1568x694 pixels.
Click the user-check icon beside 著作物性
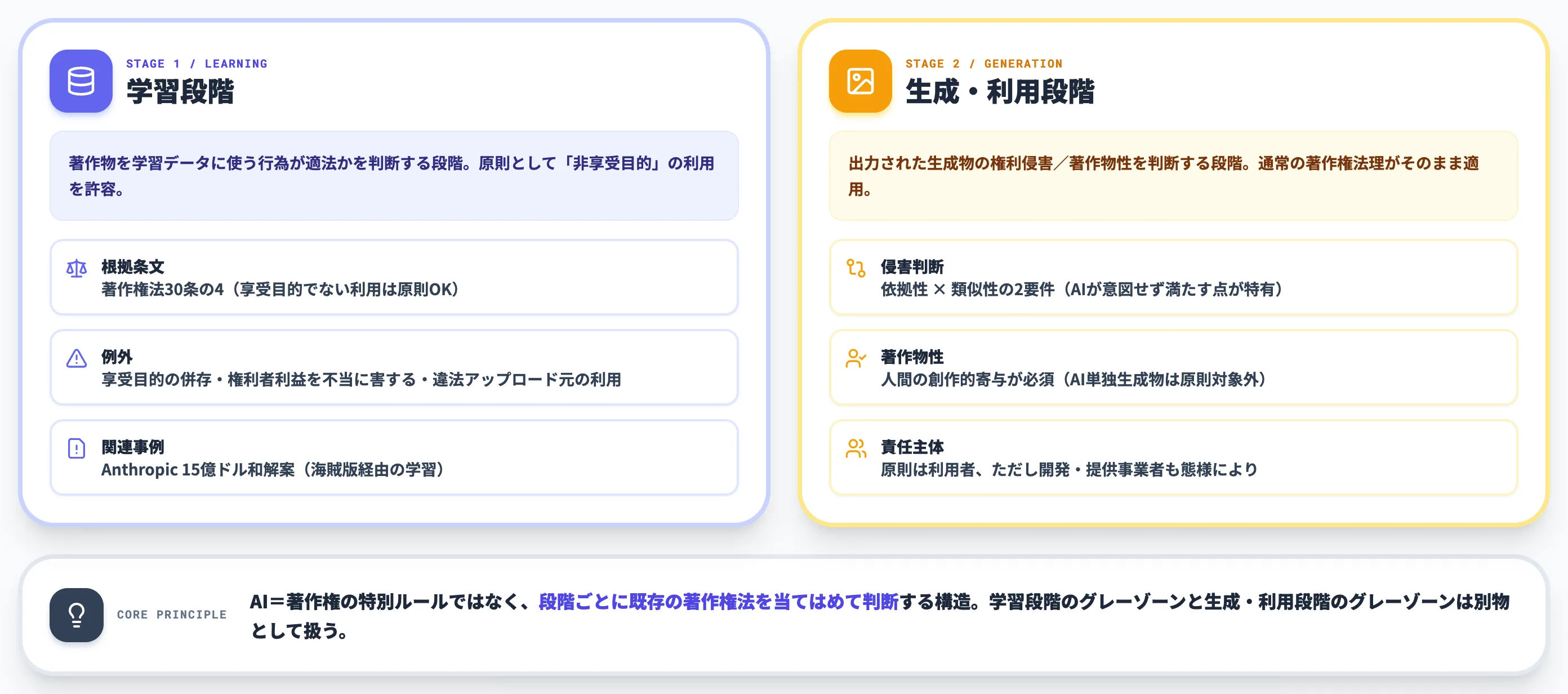[x=856, y=358]
